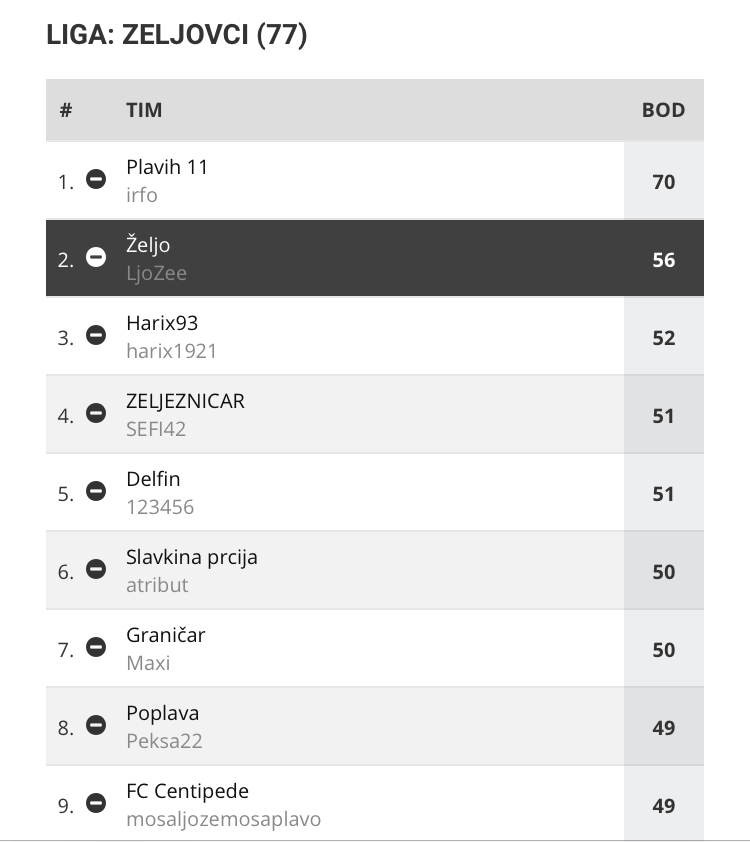Click the minus icon beside Poplava
Image resolution: width=750 pixels, height=842 pixels.
[x=96, y=725]
